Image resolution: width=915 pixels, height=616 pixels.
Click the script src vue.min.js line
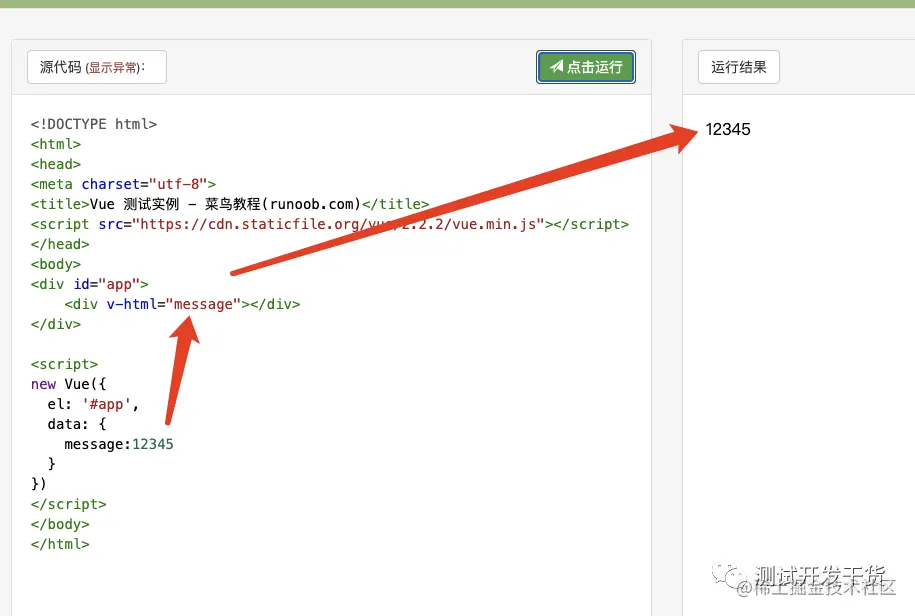(330, 224)
